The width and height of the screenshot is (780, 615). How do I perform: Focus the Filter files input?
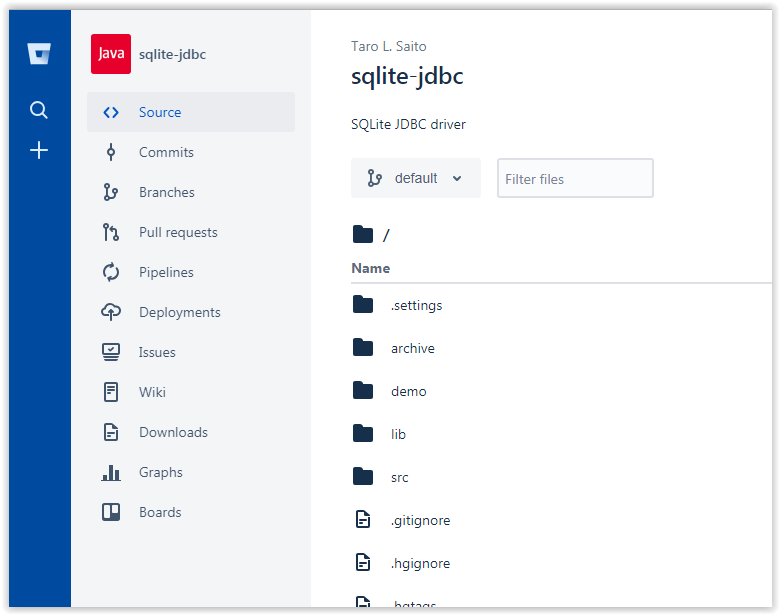pos(575,178)
